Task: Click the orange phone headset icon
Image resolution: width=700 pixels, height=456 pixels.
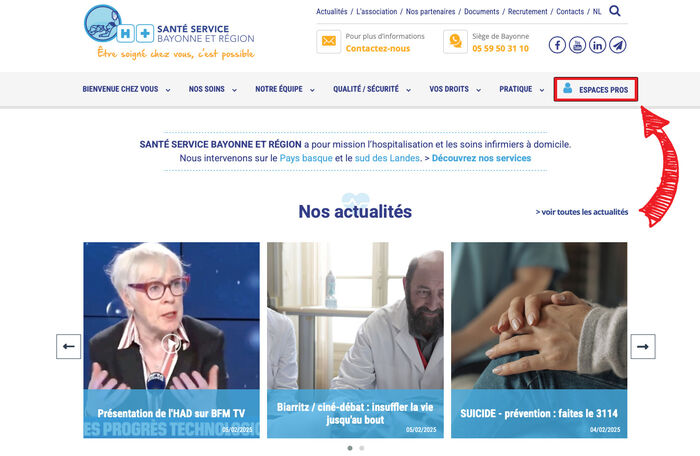Action: [x=455, y=42]
